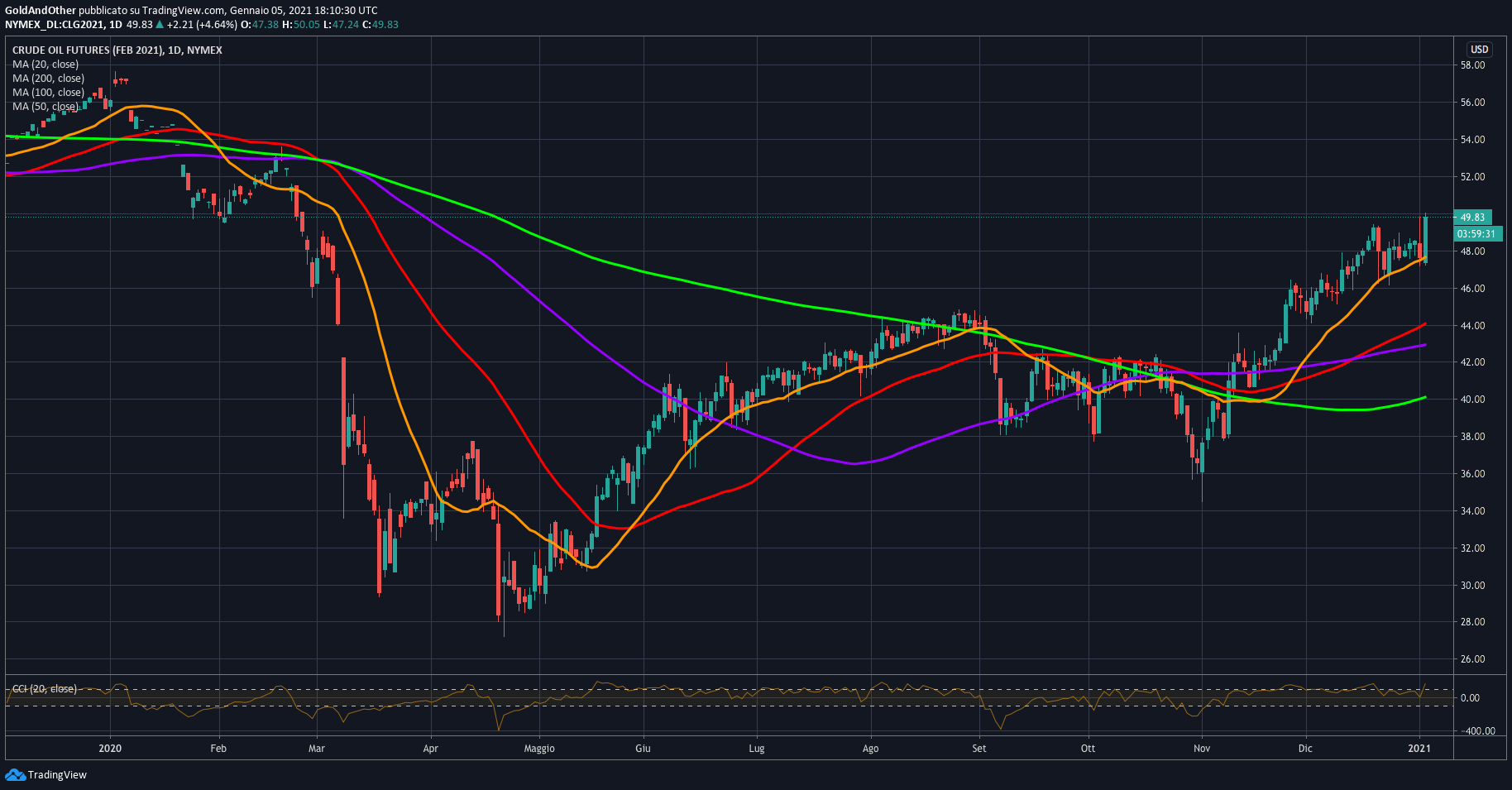Click the 2021 label on the time axis
Screen dimensions: 1512x790
pos(1419,749)
